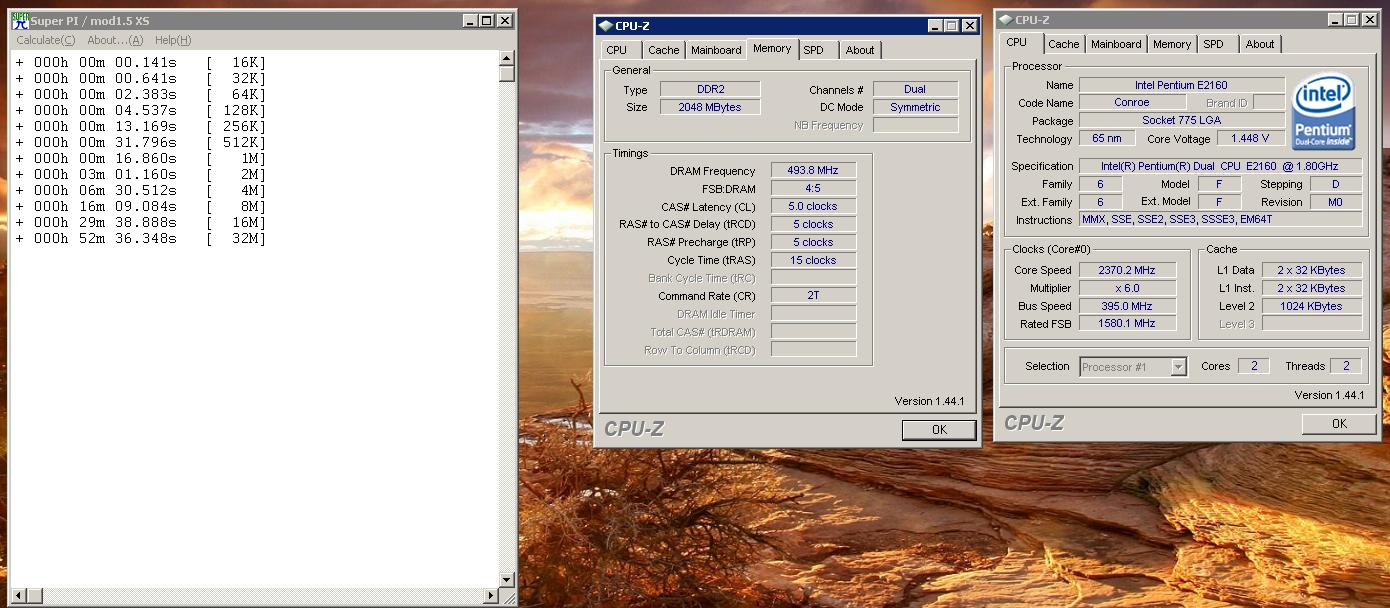Click the Package field Socket 775 LGA

(x=1181, y=120)
